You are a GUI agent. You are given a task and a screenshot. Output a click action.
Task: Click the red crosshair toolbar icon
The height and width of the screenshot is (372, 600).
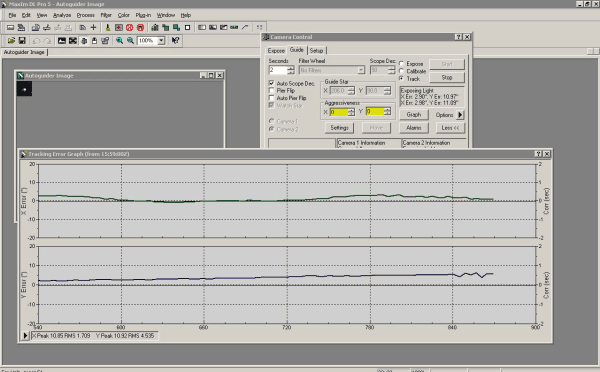pyautogui.click(x=93, y=28)
